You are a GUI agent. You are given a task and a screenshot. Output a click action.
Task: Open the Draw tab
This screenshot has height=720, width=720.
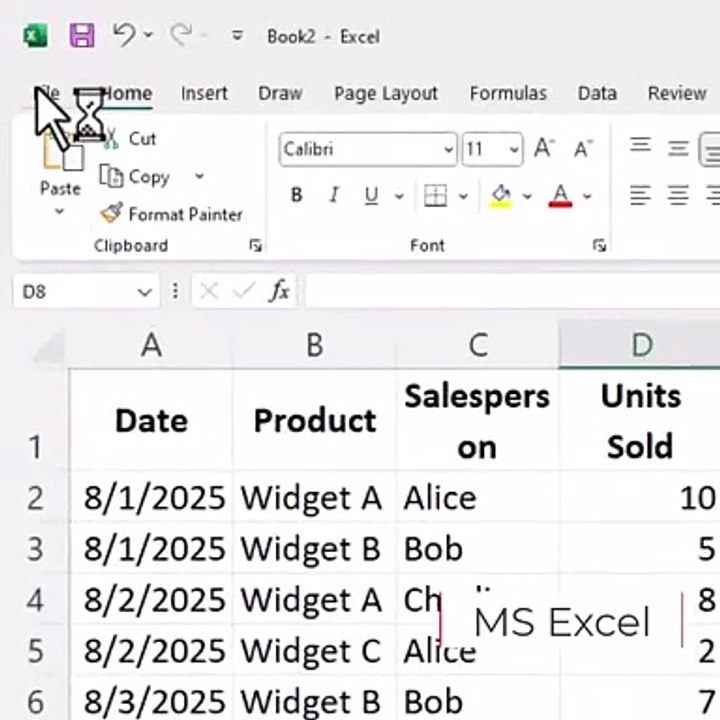[280, 94]
